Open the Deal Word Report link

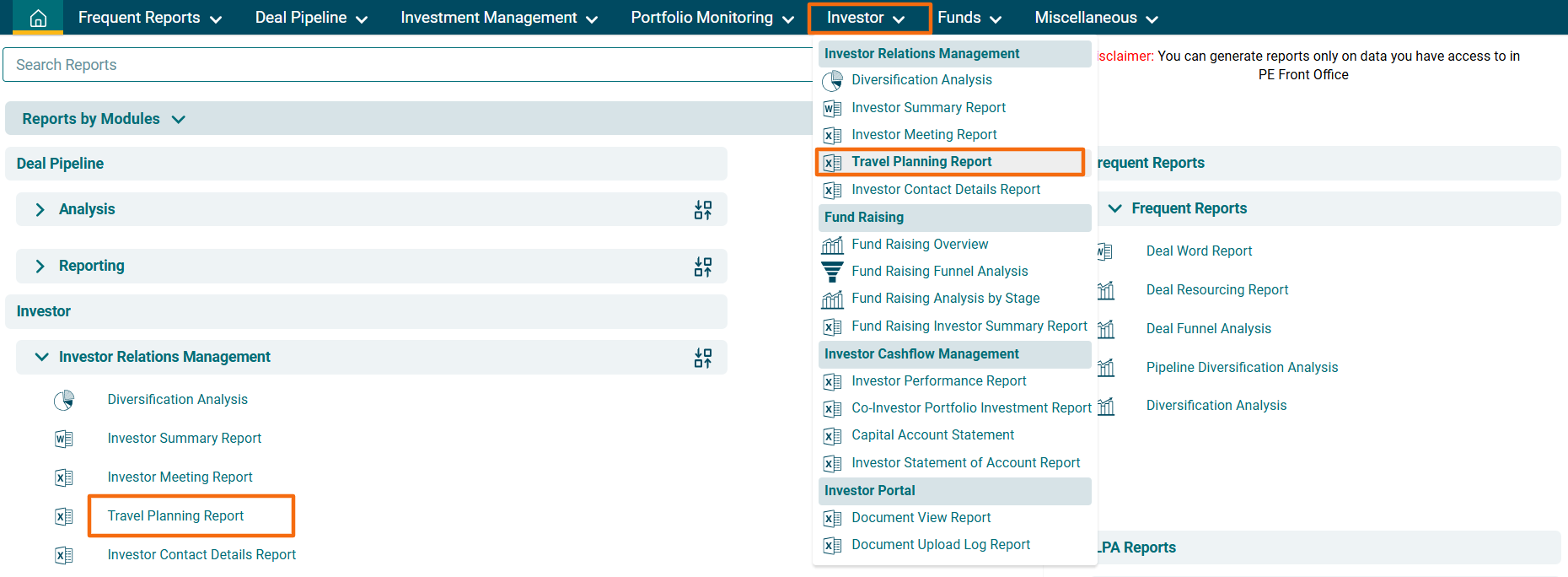(x=1199, y=251)
